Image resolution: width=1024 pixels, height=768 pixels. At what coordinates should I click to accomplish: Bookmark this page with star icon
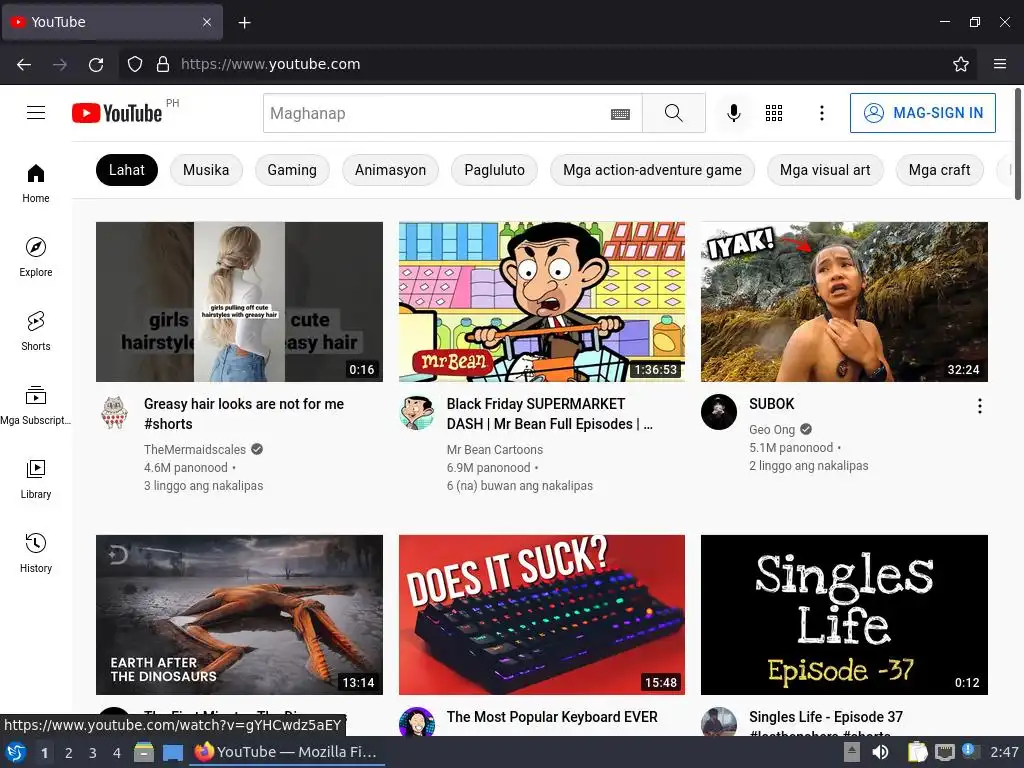click(961, 64)
